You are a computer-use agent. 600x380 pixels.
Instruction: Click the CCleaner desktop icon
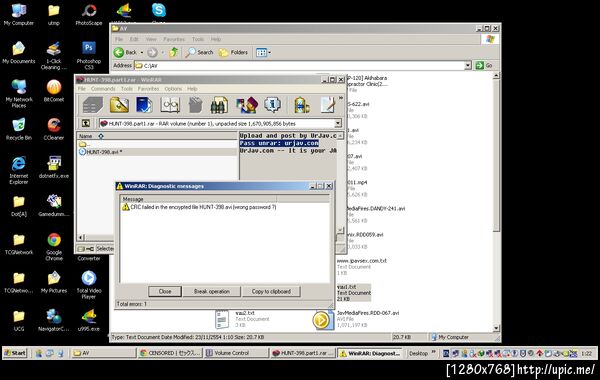tap(54, 129)
